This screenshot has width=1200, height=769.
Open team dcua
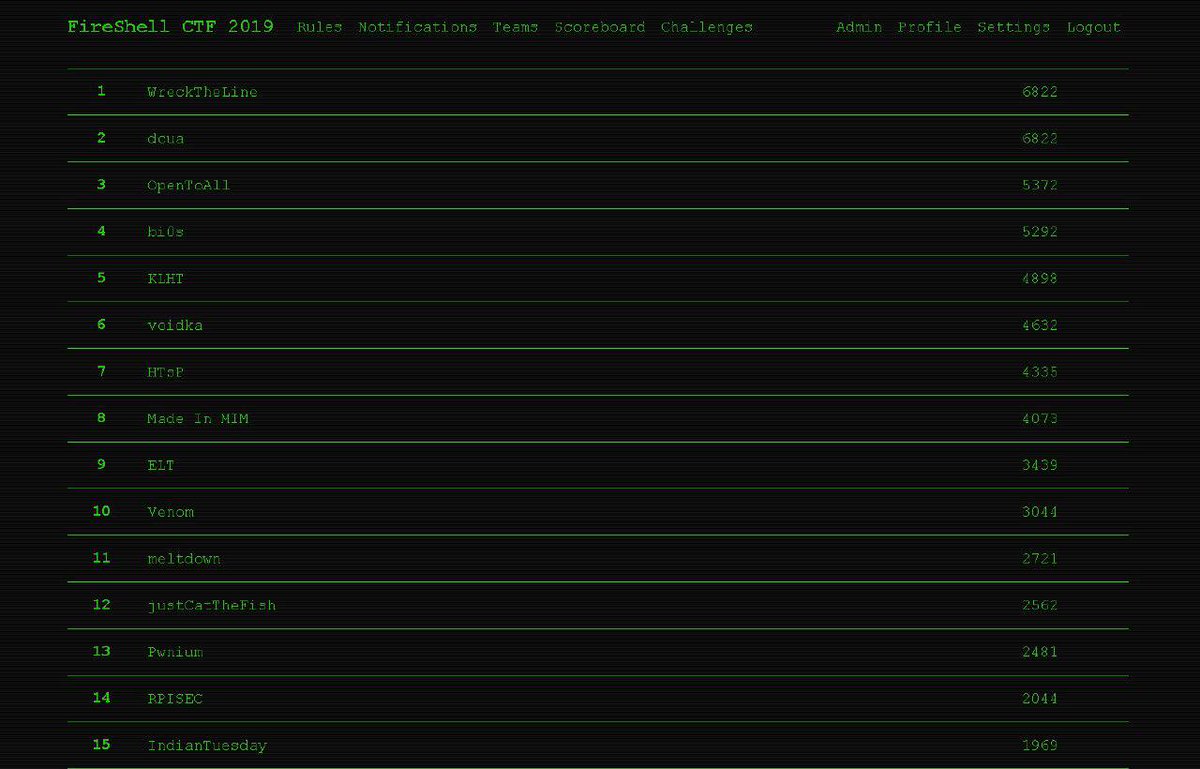pyautogui.click(x=166, y=139)
